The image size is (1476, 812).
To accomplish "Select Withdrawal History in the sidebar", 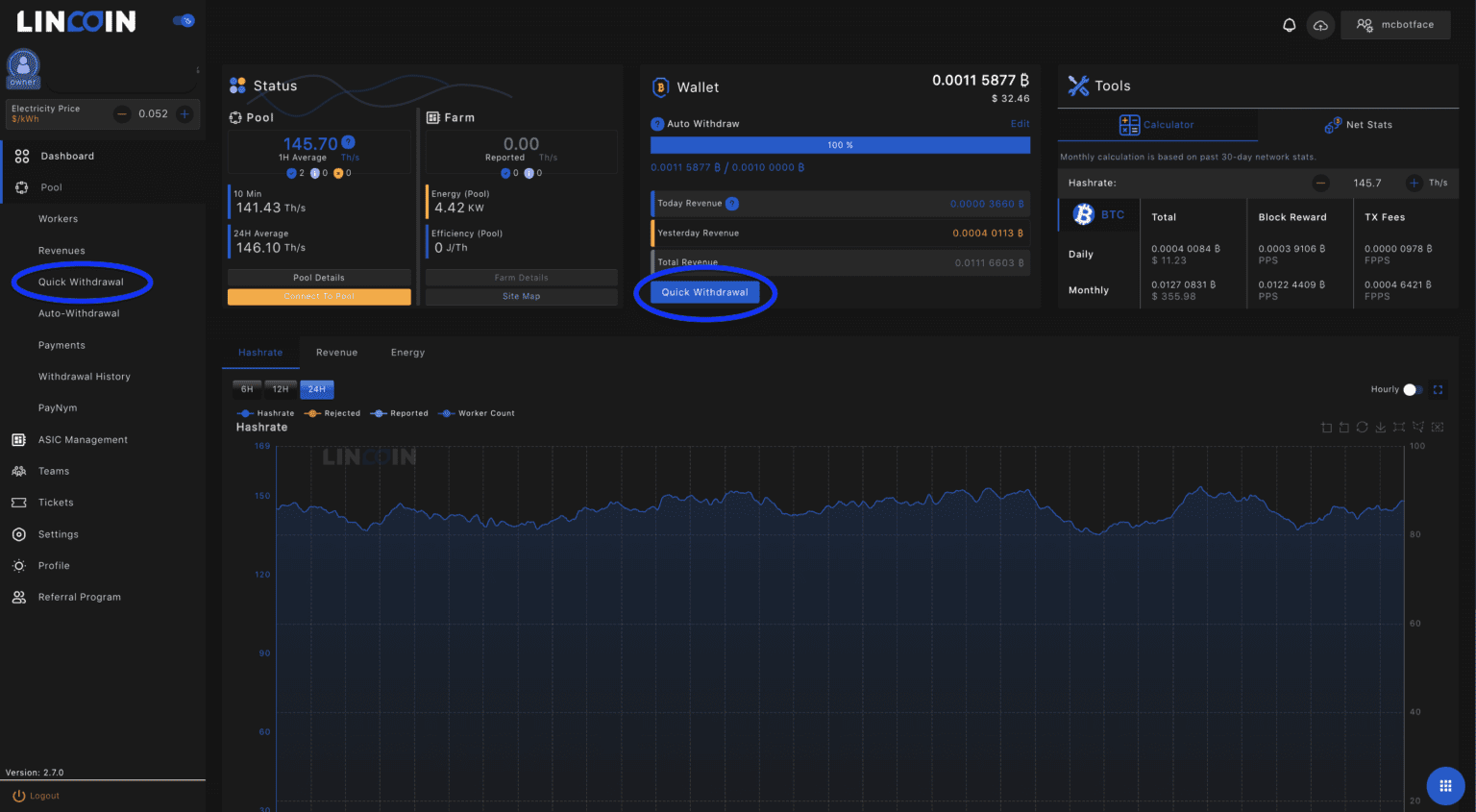I will point(86,376).
